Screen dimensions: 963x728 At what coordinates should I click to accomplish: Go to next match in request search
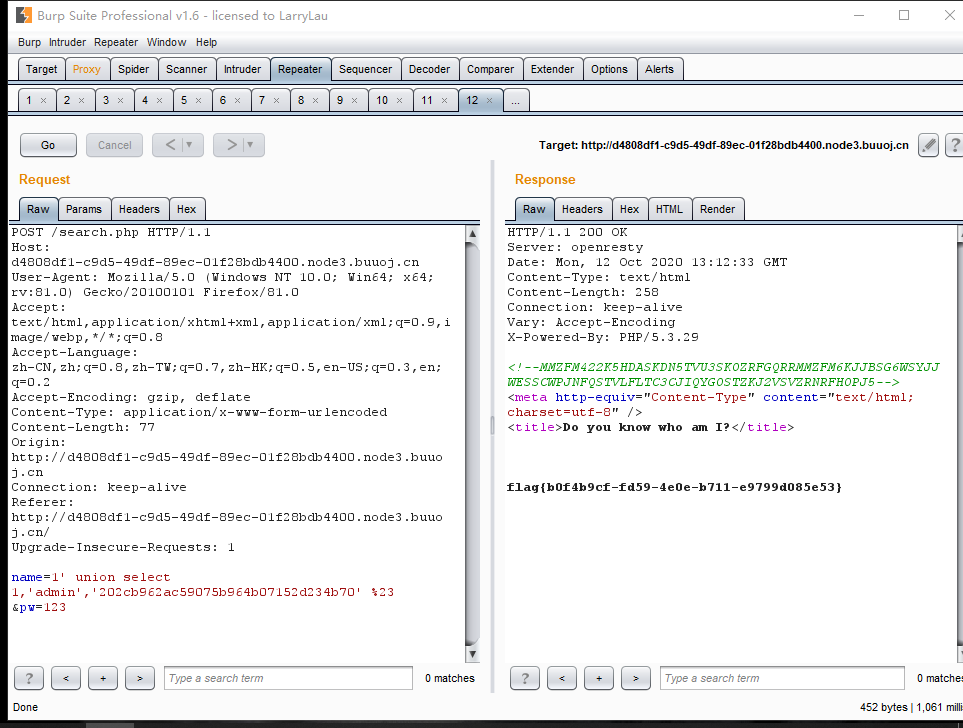[139, 678]
